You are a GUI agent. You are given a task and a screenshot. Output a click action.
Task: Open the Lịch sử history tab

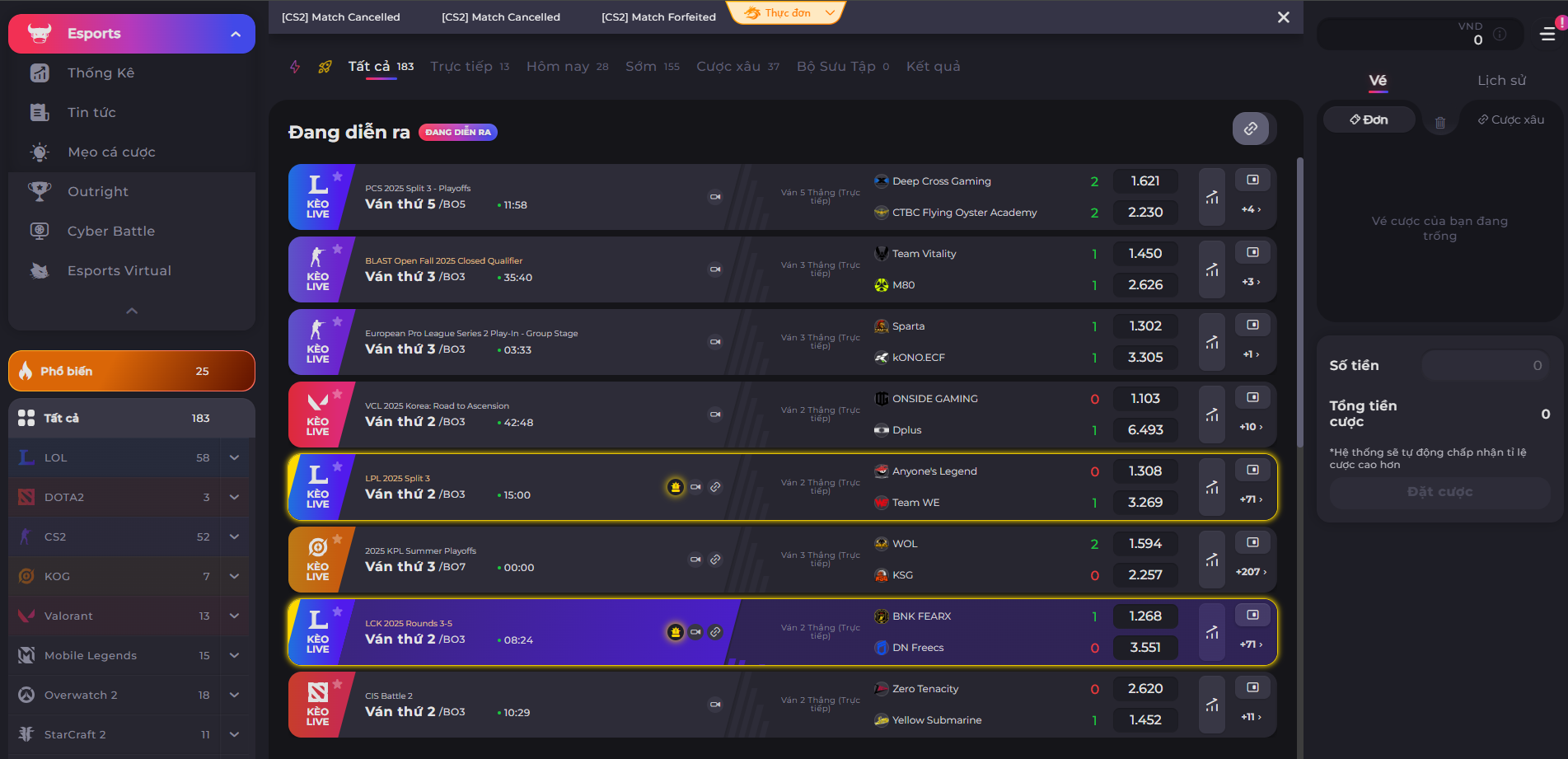coord(1501,80)
